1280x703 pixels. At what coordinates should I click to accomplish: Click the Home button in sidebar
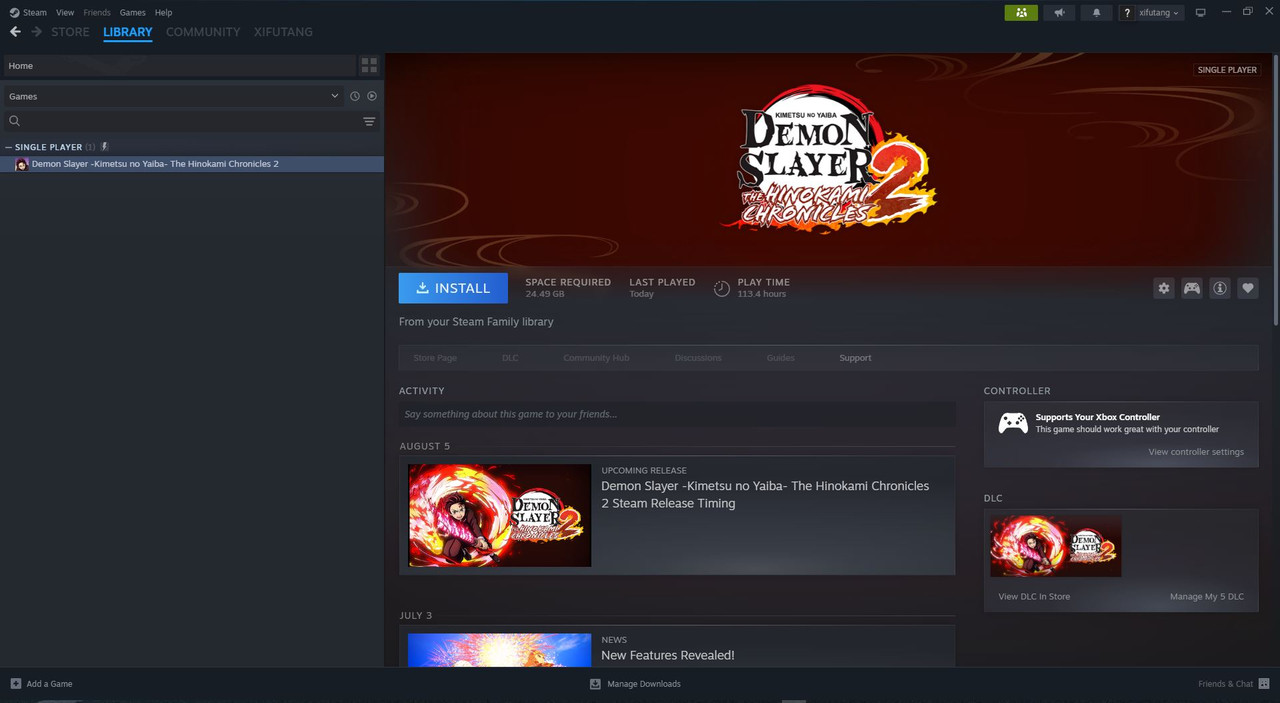coord(179,66)
